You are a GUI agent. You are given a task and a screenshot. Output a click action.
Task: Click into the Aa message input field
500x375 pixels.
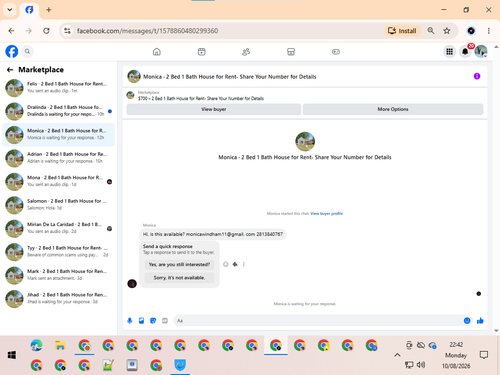(x=317, y=321)
